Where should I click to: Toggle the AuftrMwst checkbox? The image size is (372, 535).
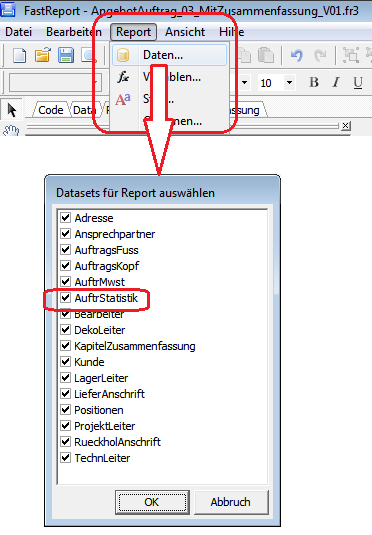[65, 281]
